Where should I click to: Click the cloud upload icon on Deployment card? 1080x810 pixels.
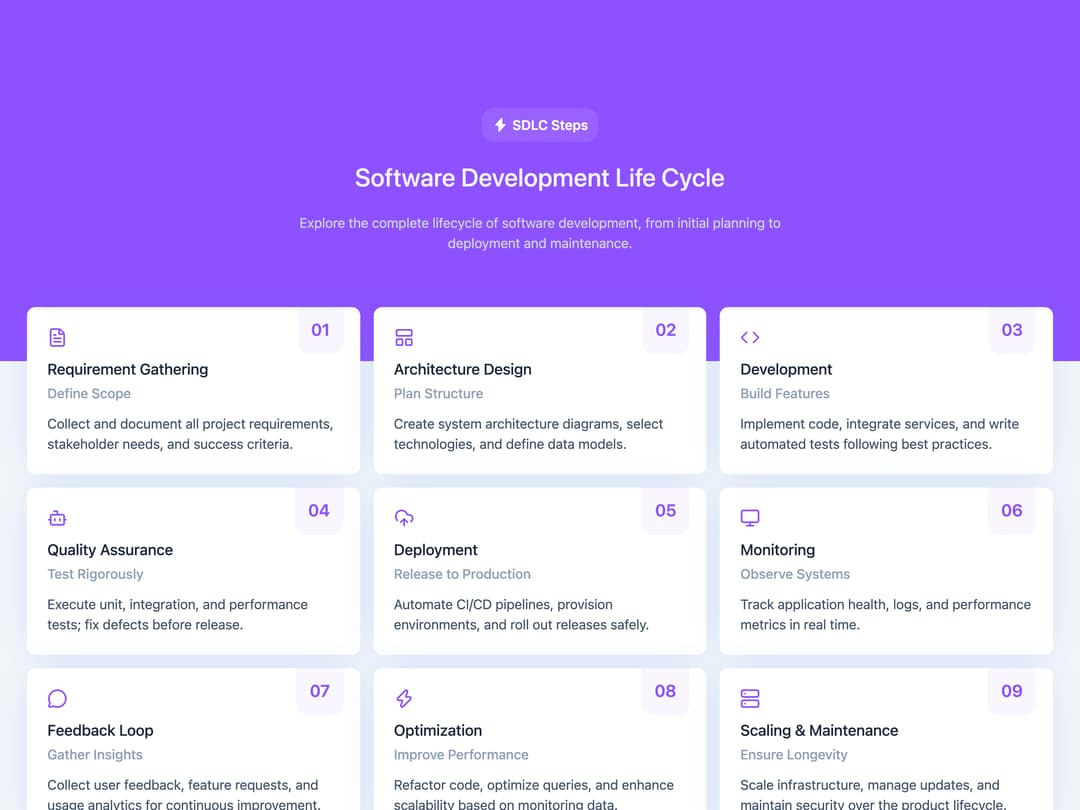(404, 518)
